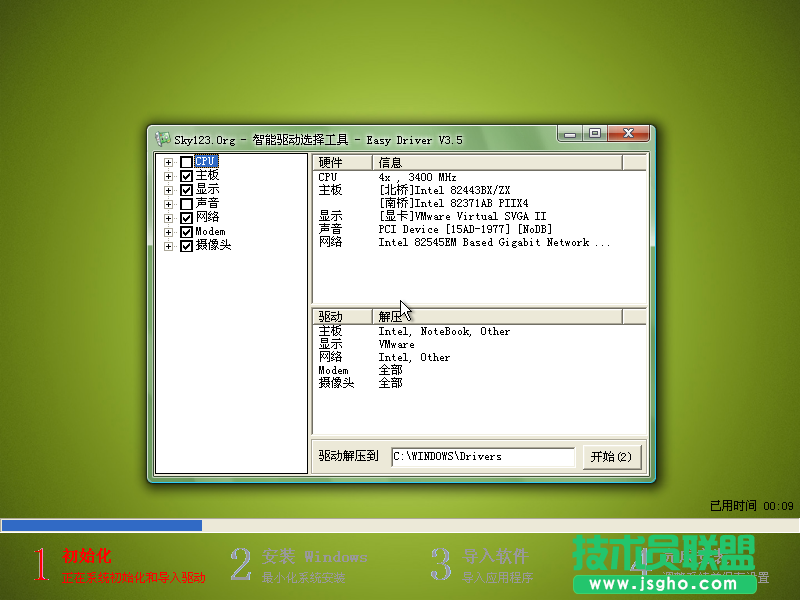Uncheck the Modem driver checkbox
The height and width of the screenshot is (600, 800).
tap(186, 232)
